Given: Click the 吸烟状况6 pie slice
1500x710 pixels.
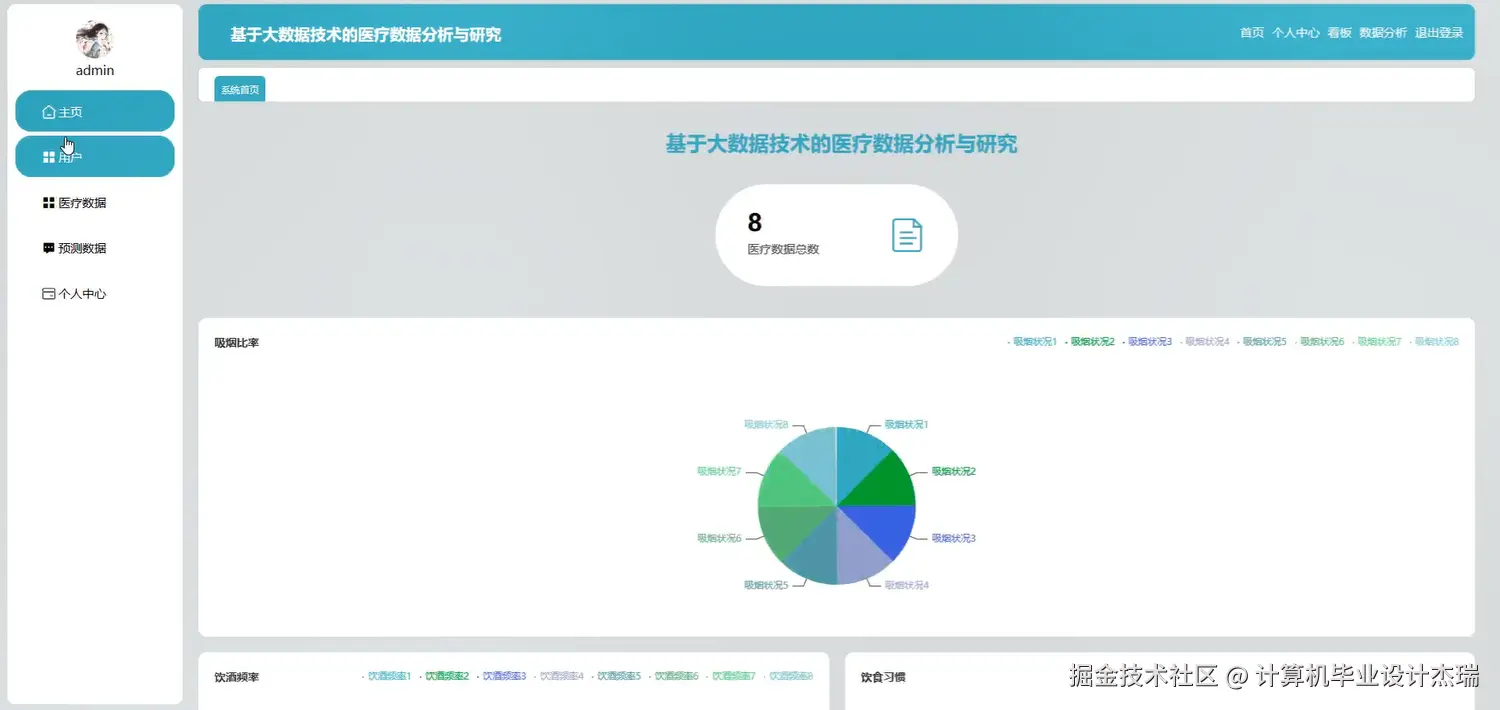Looking at the screenshot, I should pyautogui.click(x=788, y=526).
